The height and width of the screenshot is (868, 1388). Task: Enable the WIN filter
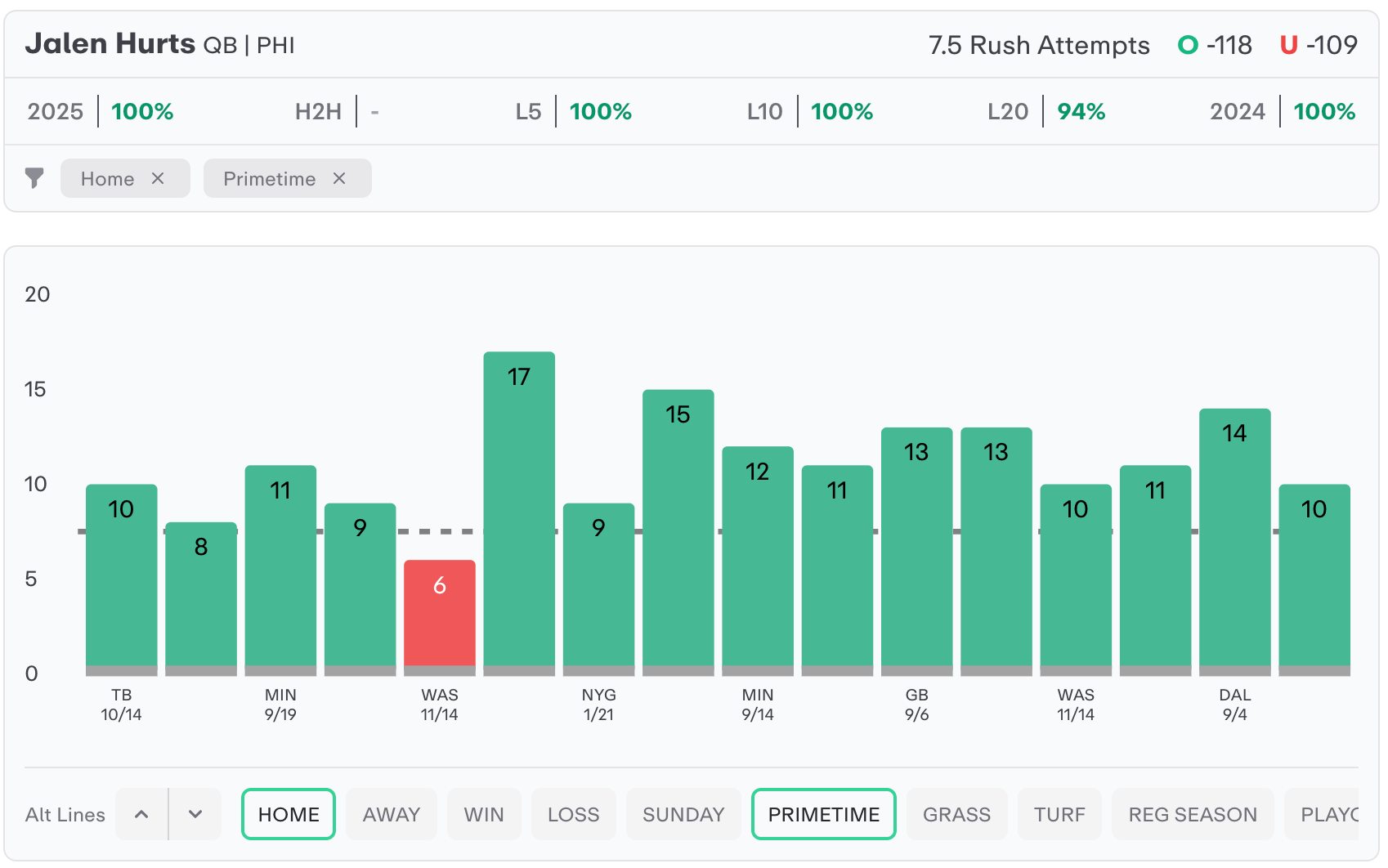pyautogui.click(x=484, y=814)
